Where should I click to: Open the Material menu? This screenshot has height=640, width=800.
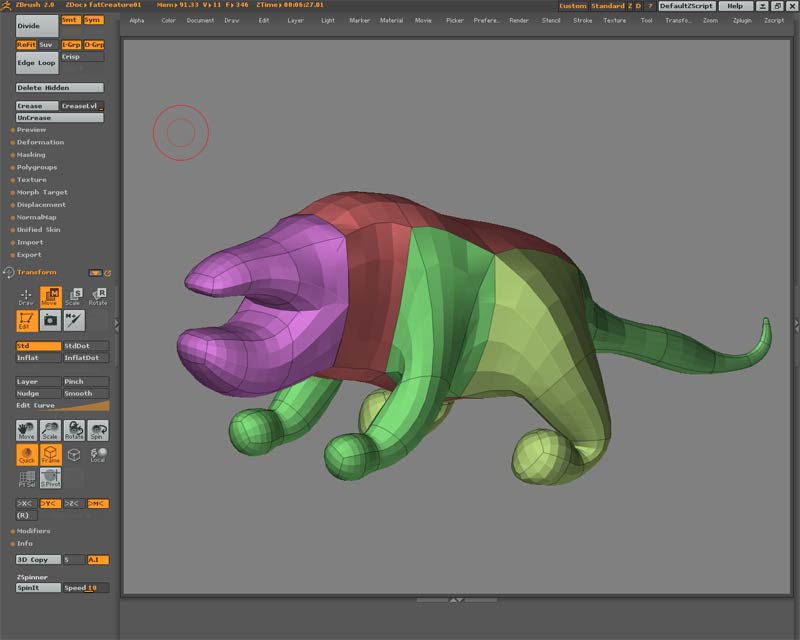(x=391, y=20)
